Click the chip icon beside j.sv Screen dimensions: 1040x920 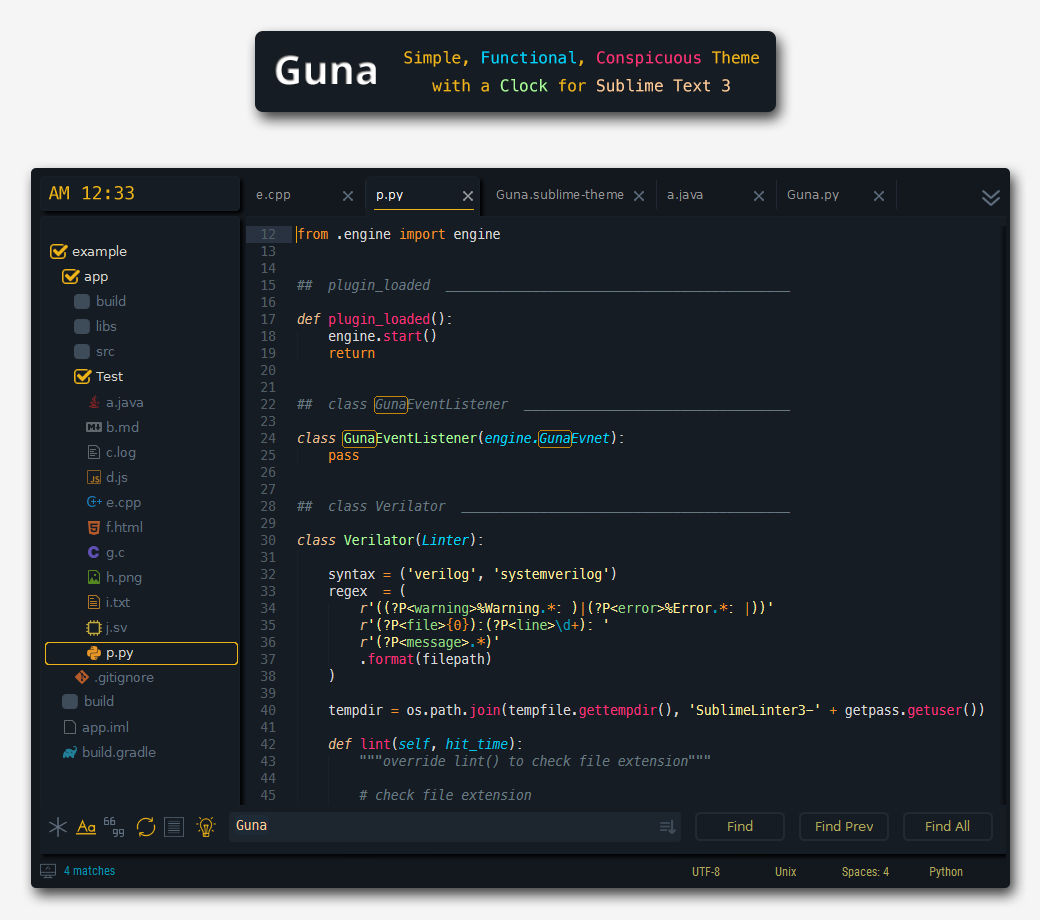[x=94, y=627]
